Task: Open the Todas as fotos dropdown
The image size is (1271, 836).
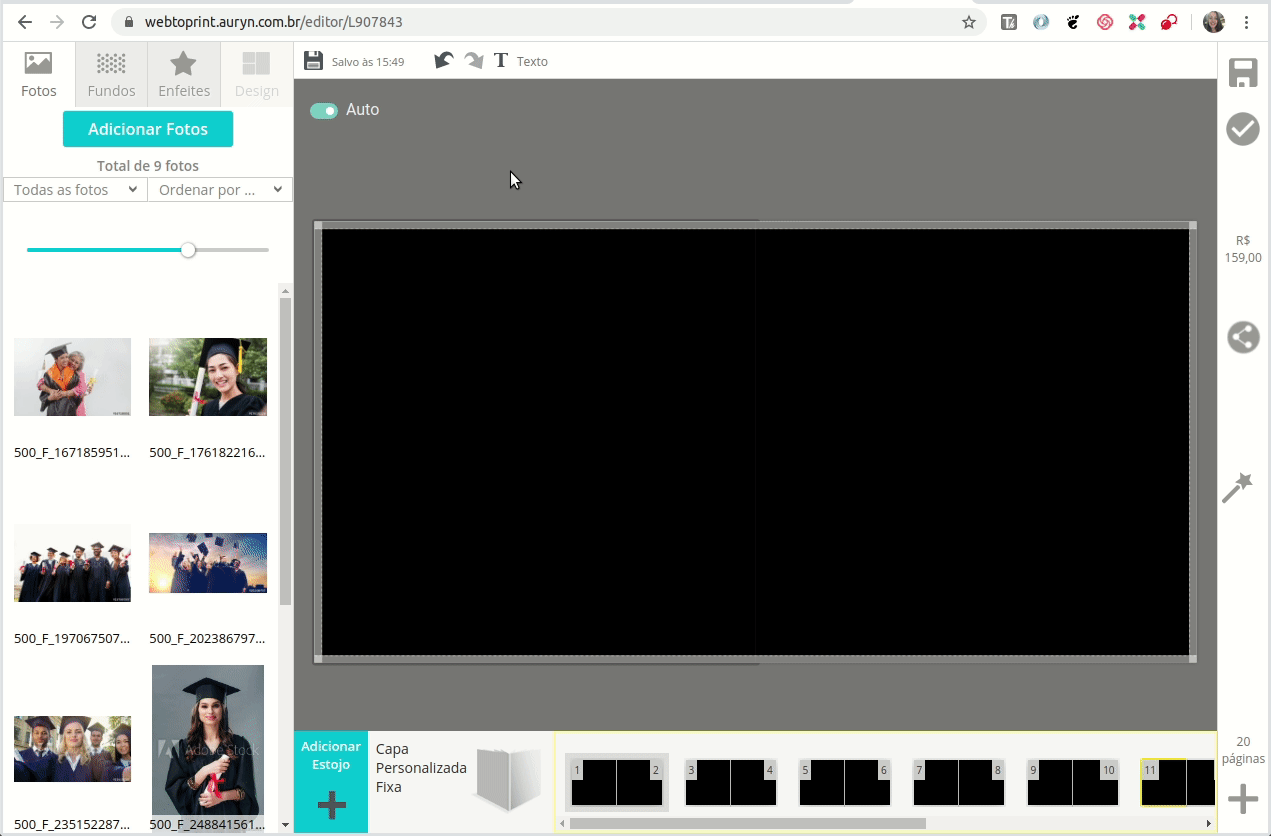Action: [75, 190]
